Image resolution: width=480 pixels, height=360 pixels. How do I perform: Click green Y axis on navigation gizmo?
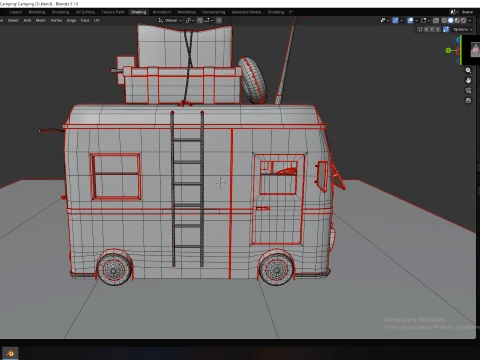tap(448, 50)
